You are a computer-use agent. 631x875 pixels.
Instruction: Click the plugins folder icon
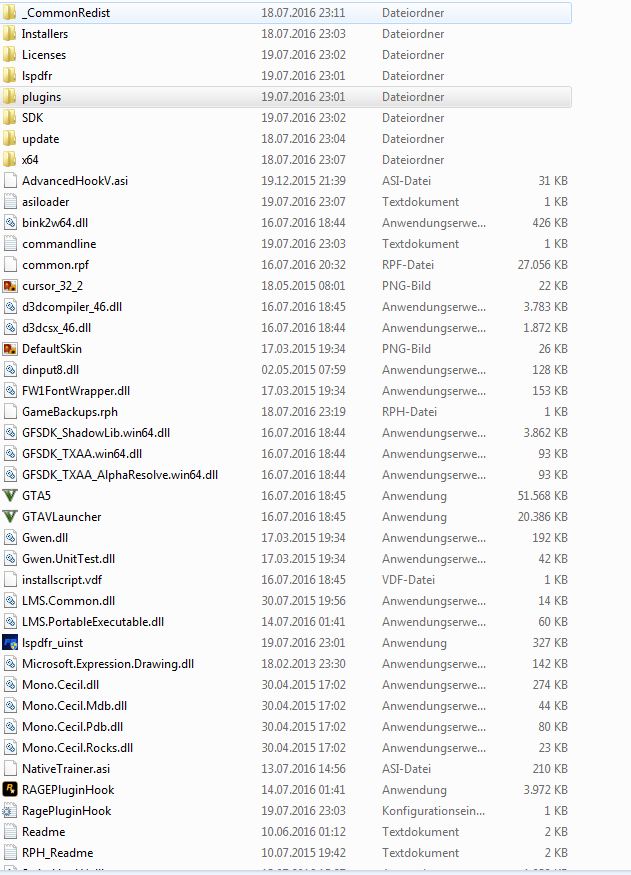point(10,97)
